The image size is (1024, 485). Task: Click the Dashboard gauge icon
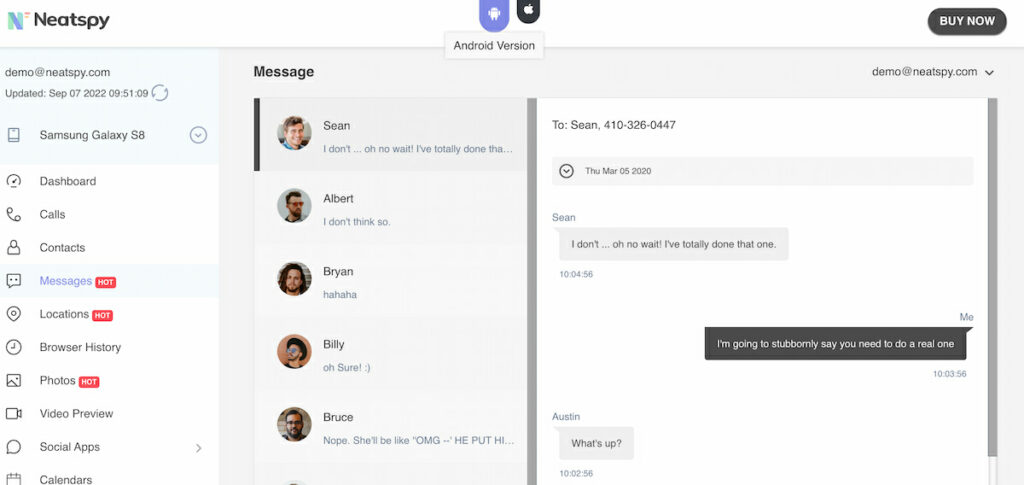pos(14,181)
